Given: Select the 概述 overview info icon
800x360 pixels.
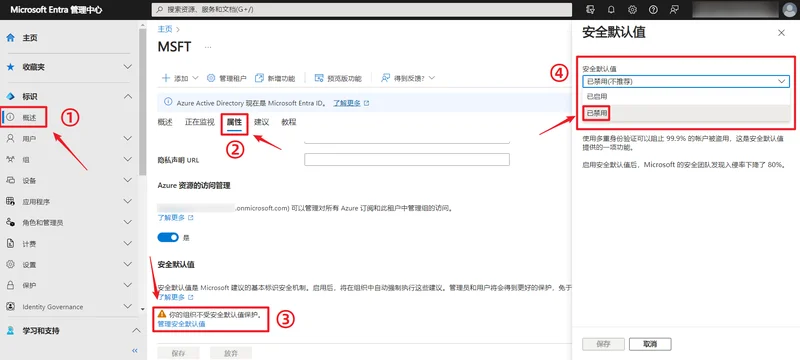Looking at the screenshot, I should click(11, 117).
